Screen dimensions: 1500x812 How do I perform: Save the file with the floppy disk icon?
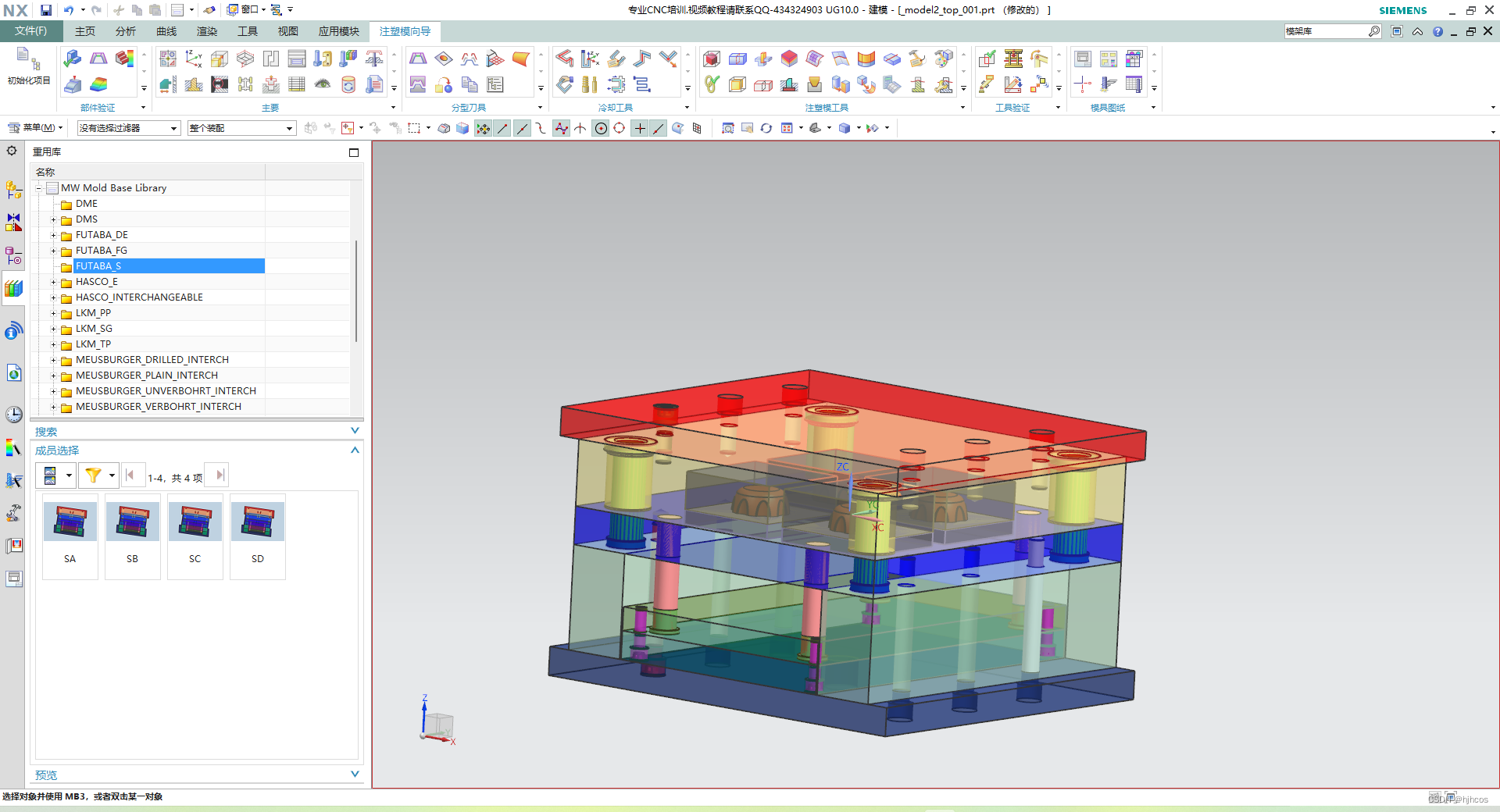[46, 10]
